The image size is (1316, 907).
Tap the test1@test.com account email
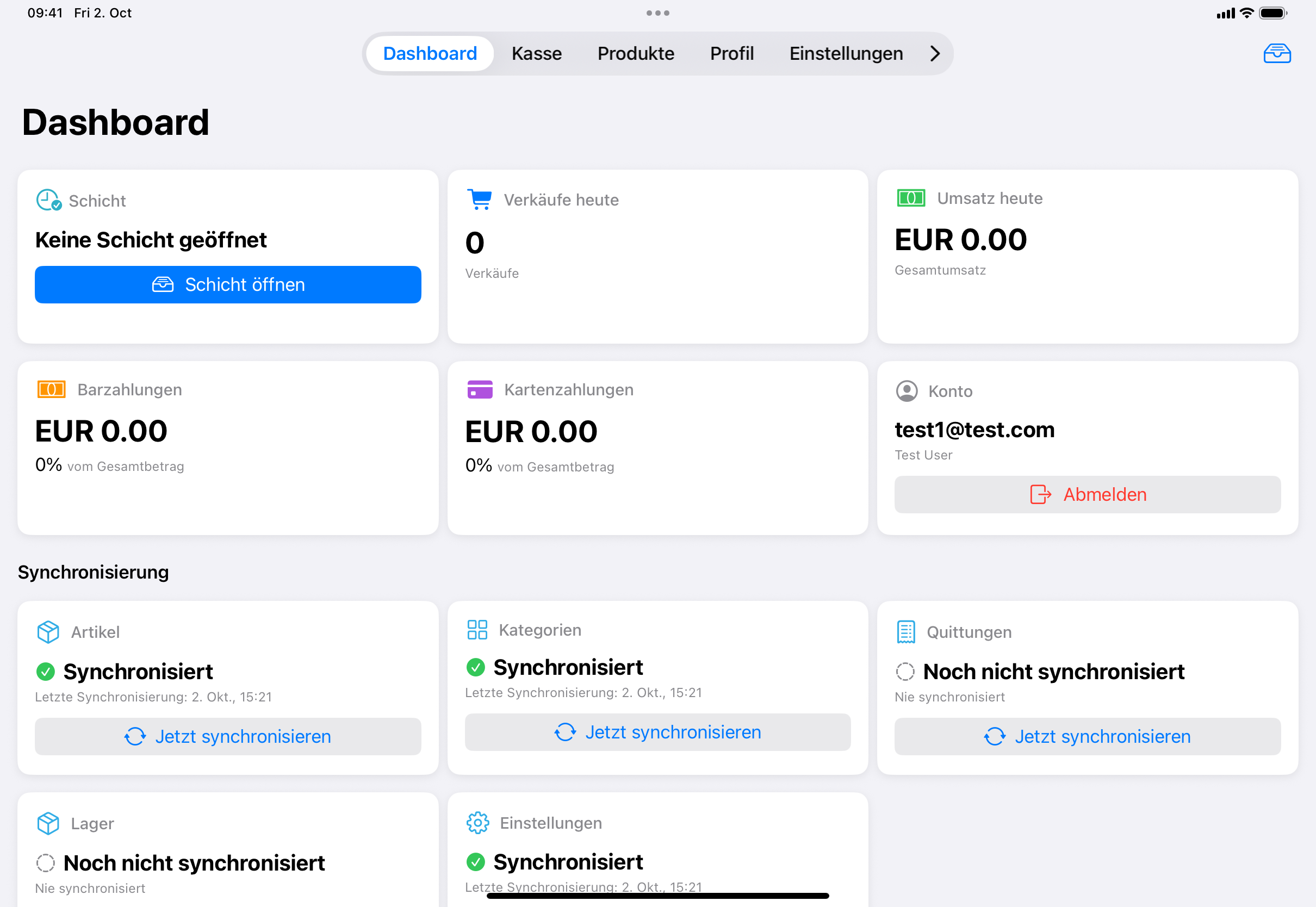[x=974, y=430]
